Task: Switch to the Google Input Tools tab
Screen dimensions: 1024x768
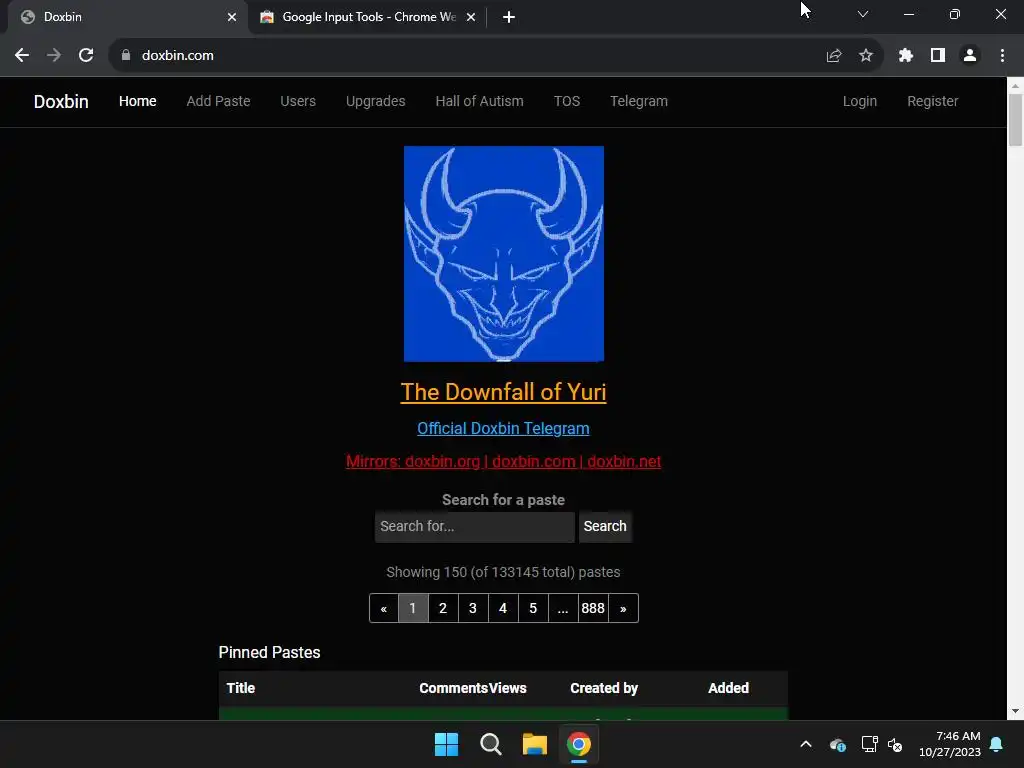Action: point(368,17)
